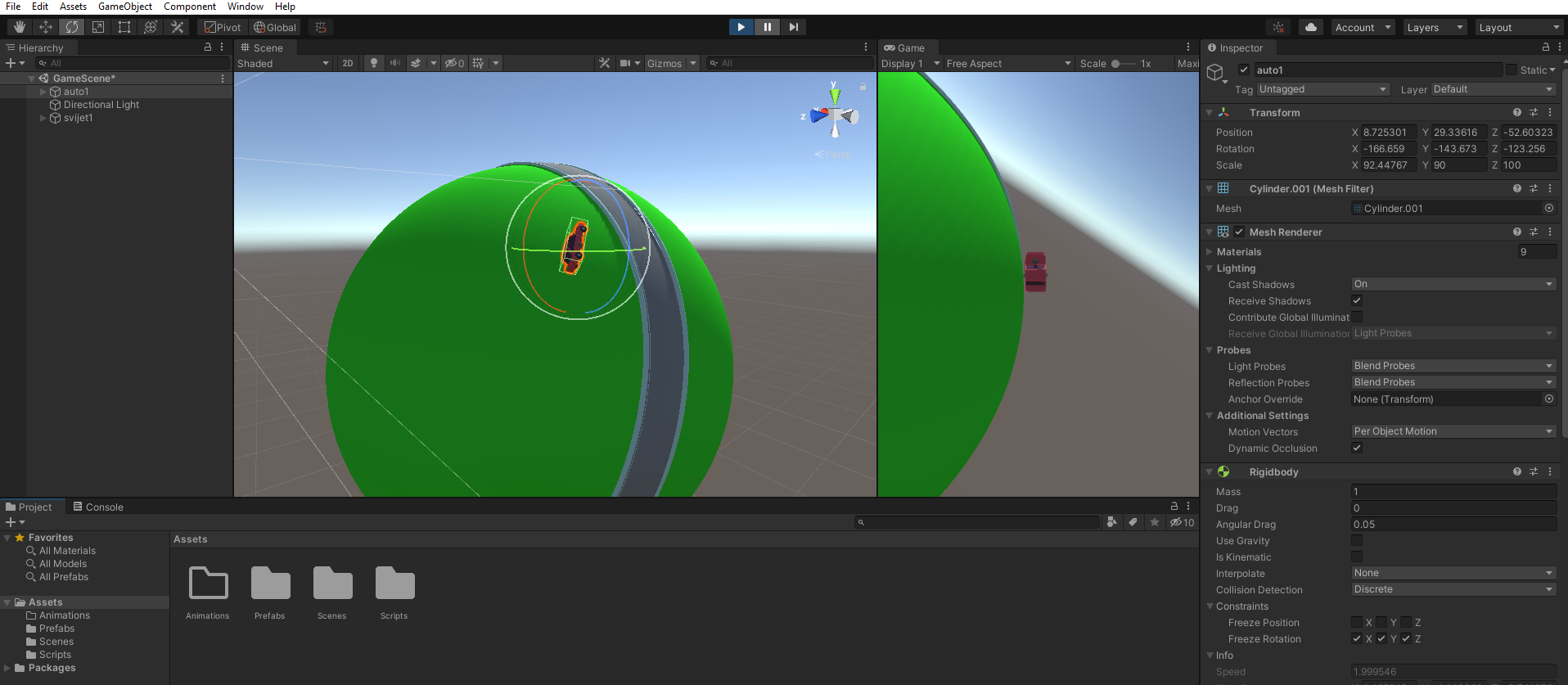1568x685 pixels.
Task: Select Directional Light in Hierarchy
Action: [101, 105]
